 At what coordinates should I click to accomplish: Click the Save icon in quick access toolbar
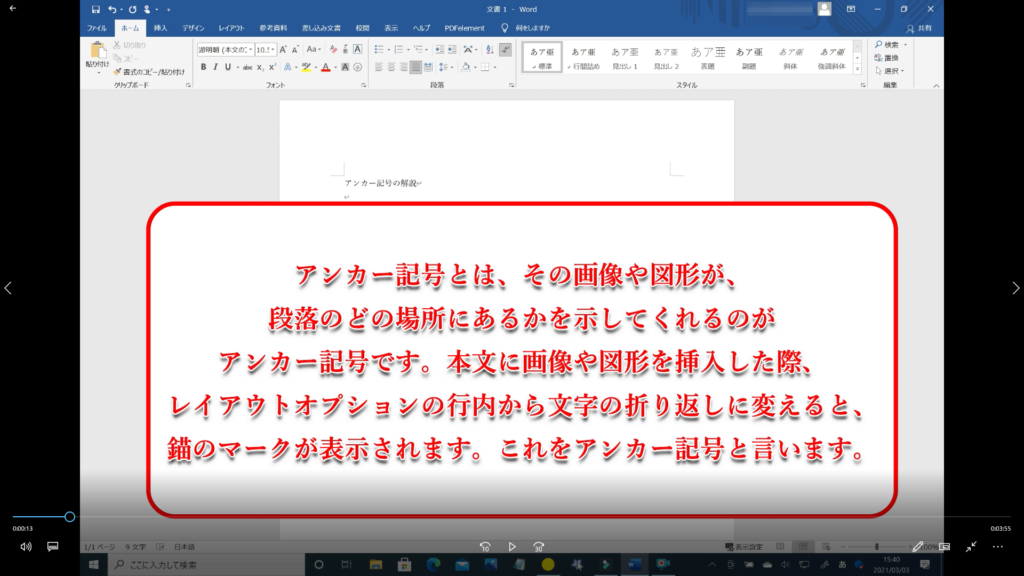(95, 9)
